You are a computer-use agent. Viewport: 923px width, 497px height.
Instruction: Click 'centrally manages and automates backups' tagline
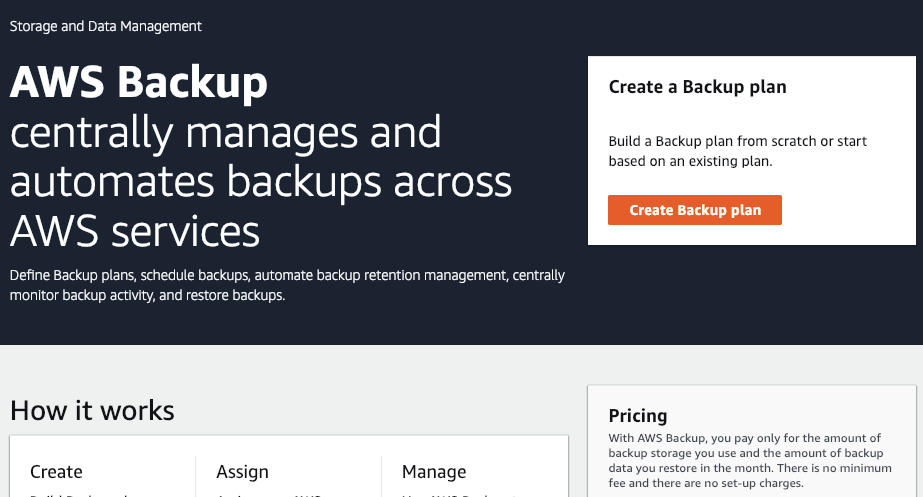point(261,181)
